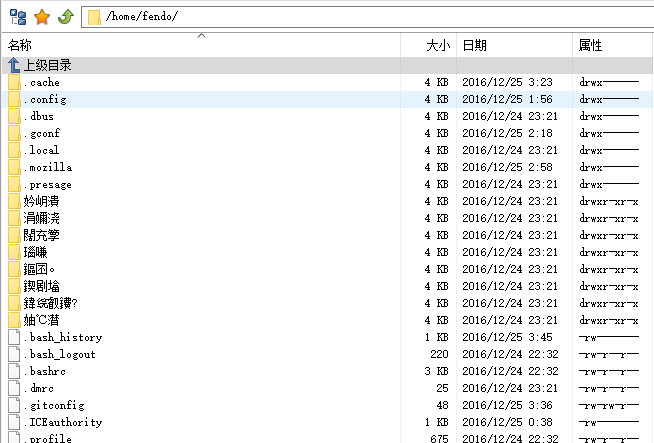654x443 pixels.
Task: Select the .gitconfig file icon
Action: [x=14, y=405]
